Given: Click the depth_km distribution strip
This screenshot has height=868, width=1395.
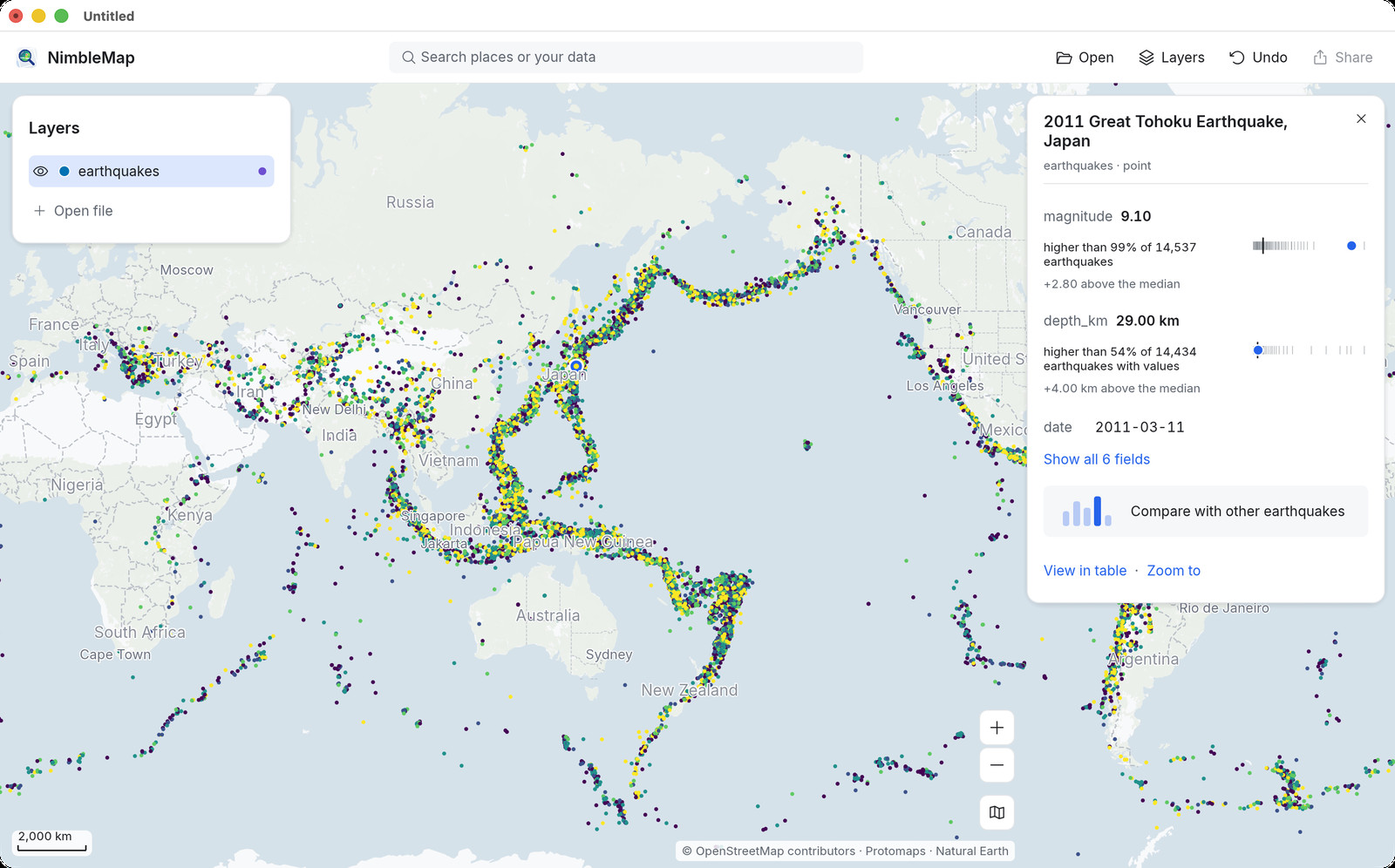Looking at the screenshot, I should [1309, 350].
